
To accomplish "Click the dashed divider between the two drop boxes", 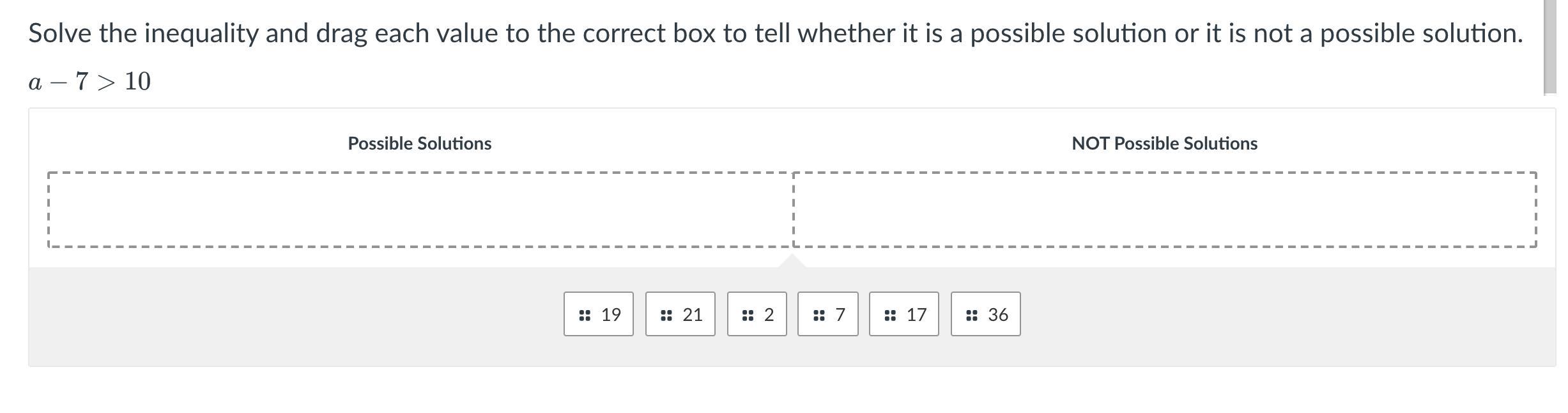I will (x=793, y=210).
